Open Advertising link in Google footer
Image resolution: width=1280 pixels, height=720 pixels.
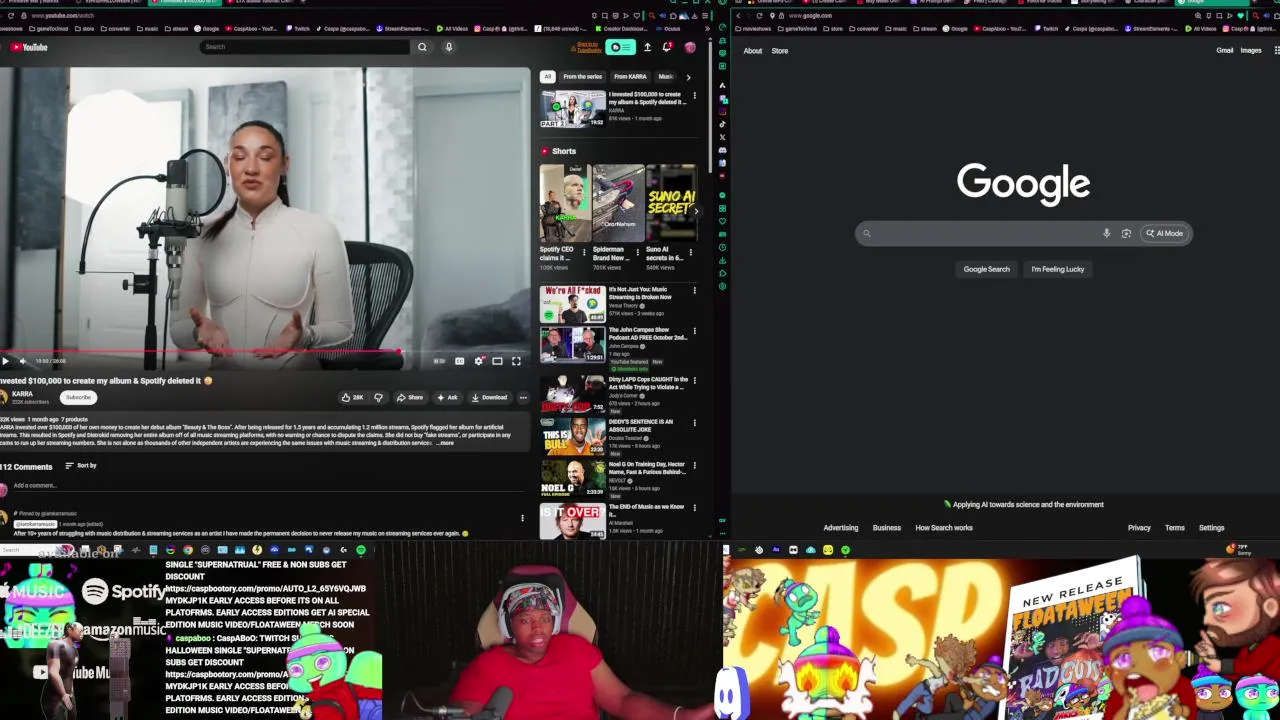tap(841, 528)
